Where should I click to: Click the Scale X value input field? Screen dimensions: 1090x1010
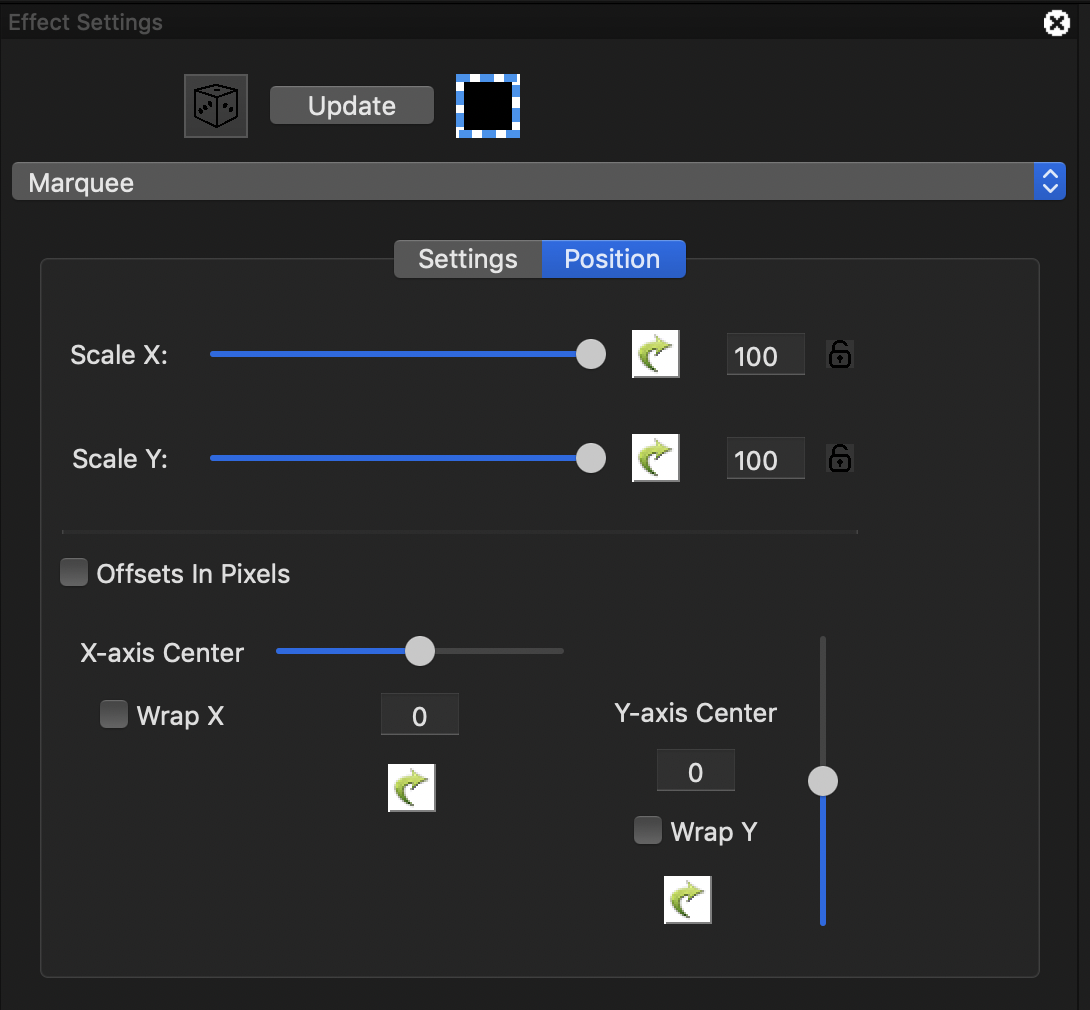click(765, 355)
